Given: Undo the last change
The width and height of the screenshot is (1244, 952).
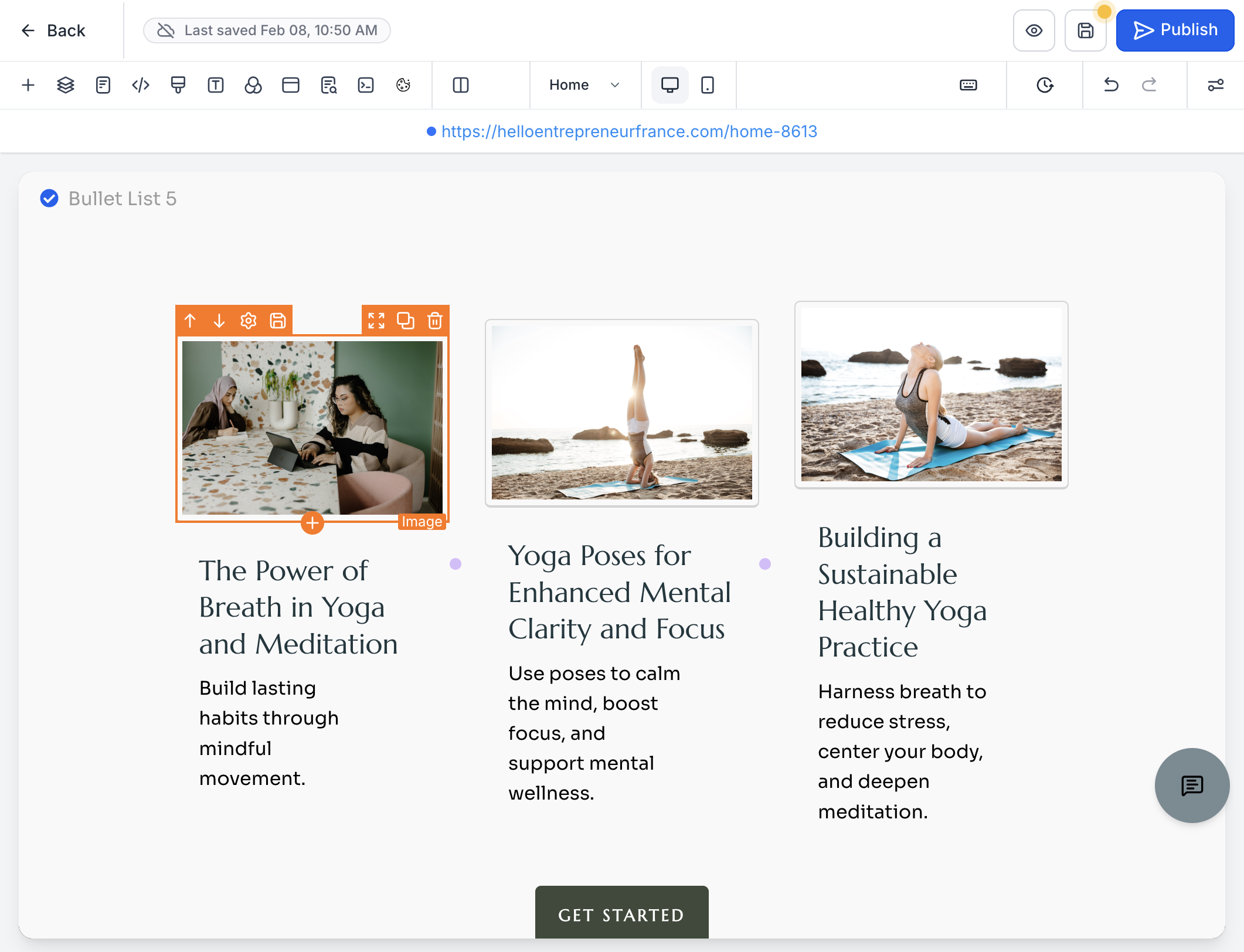Looking at the screenshot, I should [x=1111, y=85].
